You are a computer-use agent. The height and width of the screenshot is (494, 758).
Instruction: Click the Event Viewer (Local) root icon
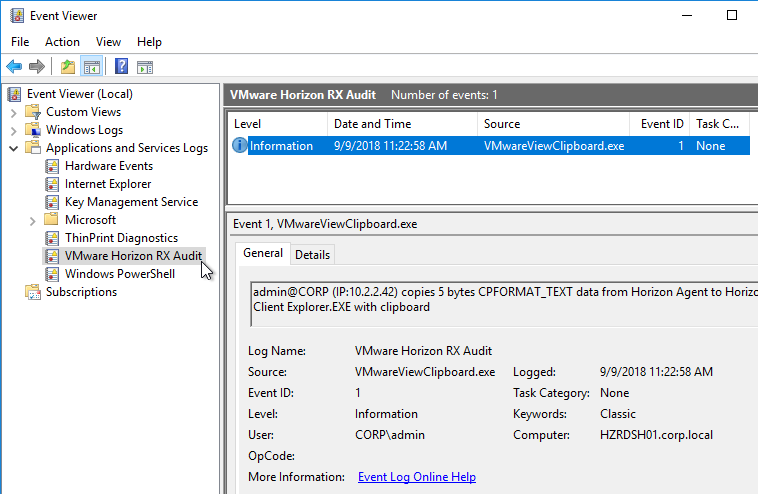tap(15, 94)
